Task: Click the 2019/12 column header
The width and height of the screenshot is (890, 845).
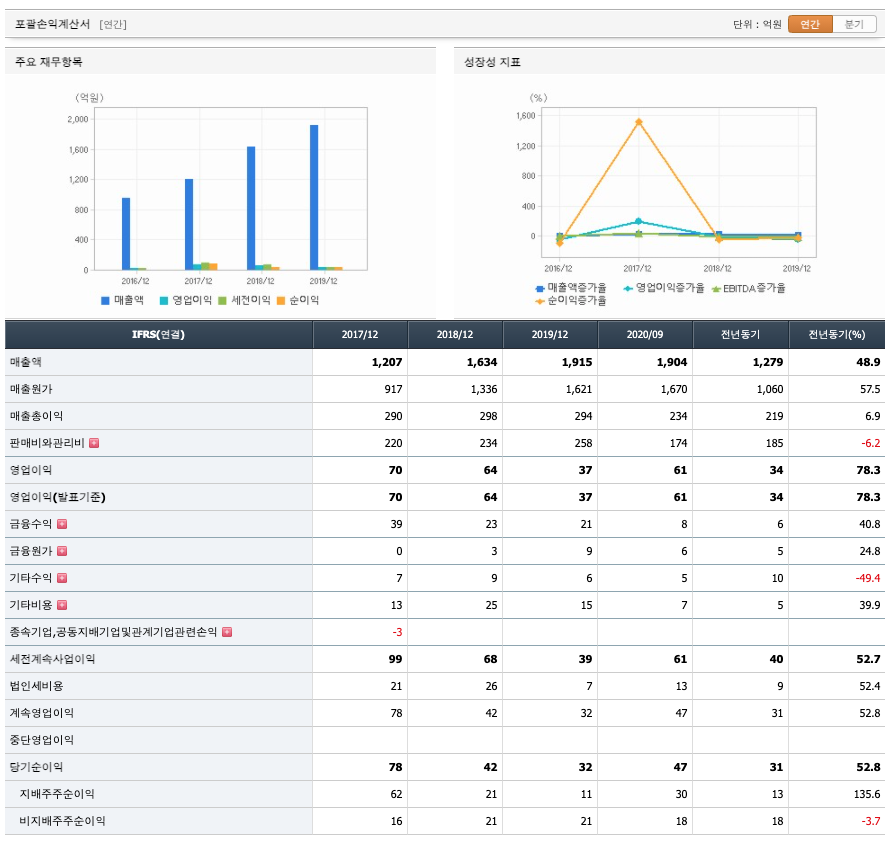Action: [x=549, y=335]
